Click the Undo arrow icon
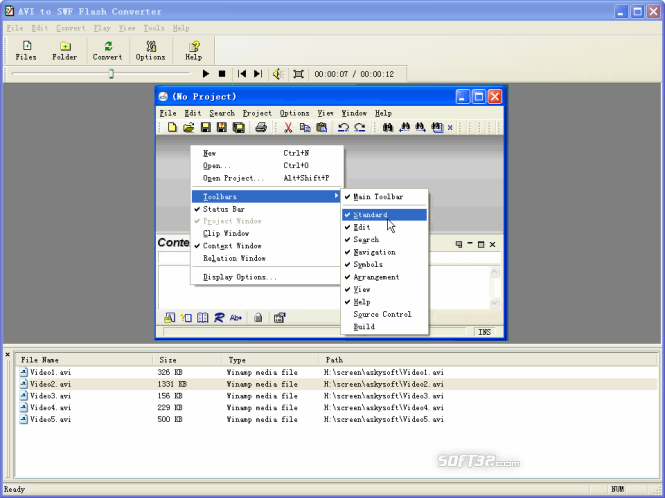This screenshot has width=665, height=498. (343, 127)
